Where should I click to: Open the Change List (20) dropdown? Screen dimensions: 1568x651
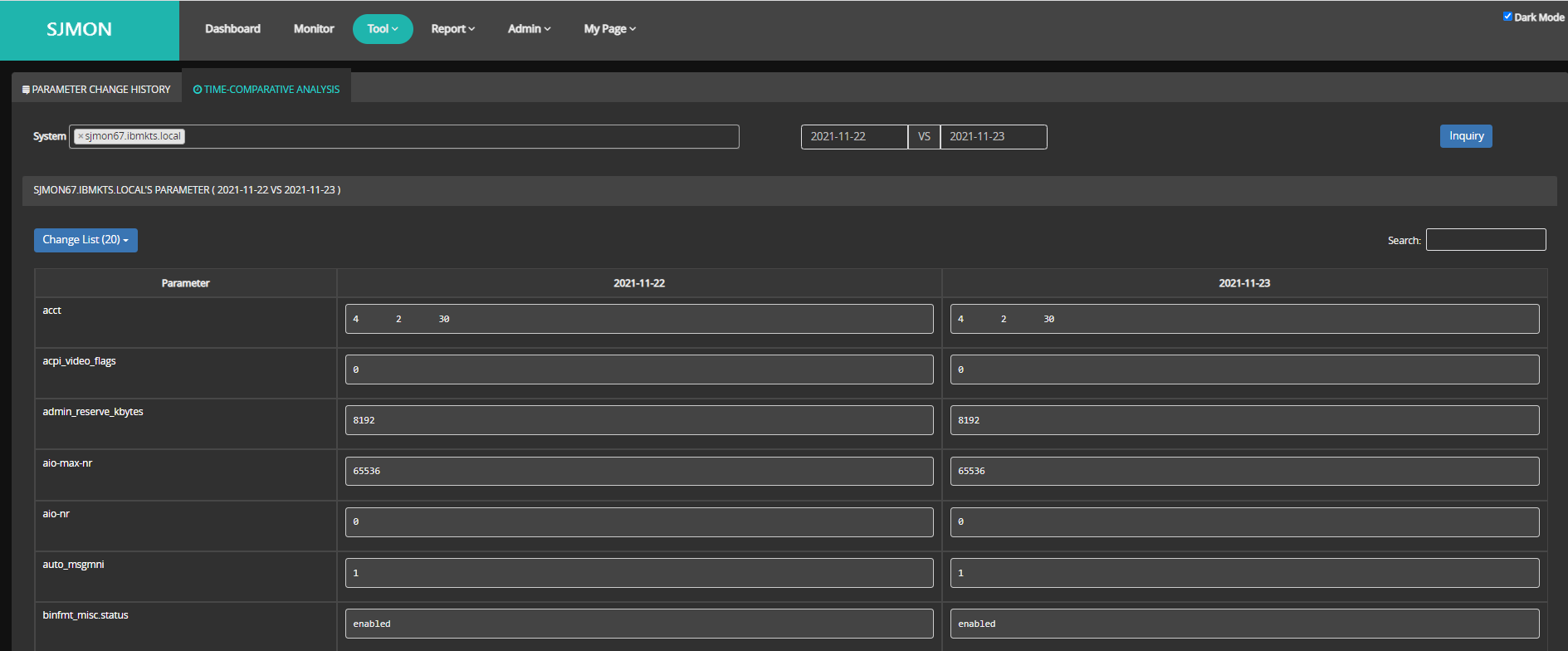pyautogui.click(x=85, y=240)
